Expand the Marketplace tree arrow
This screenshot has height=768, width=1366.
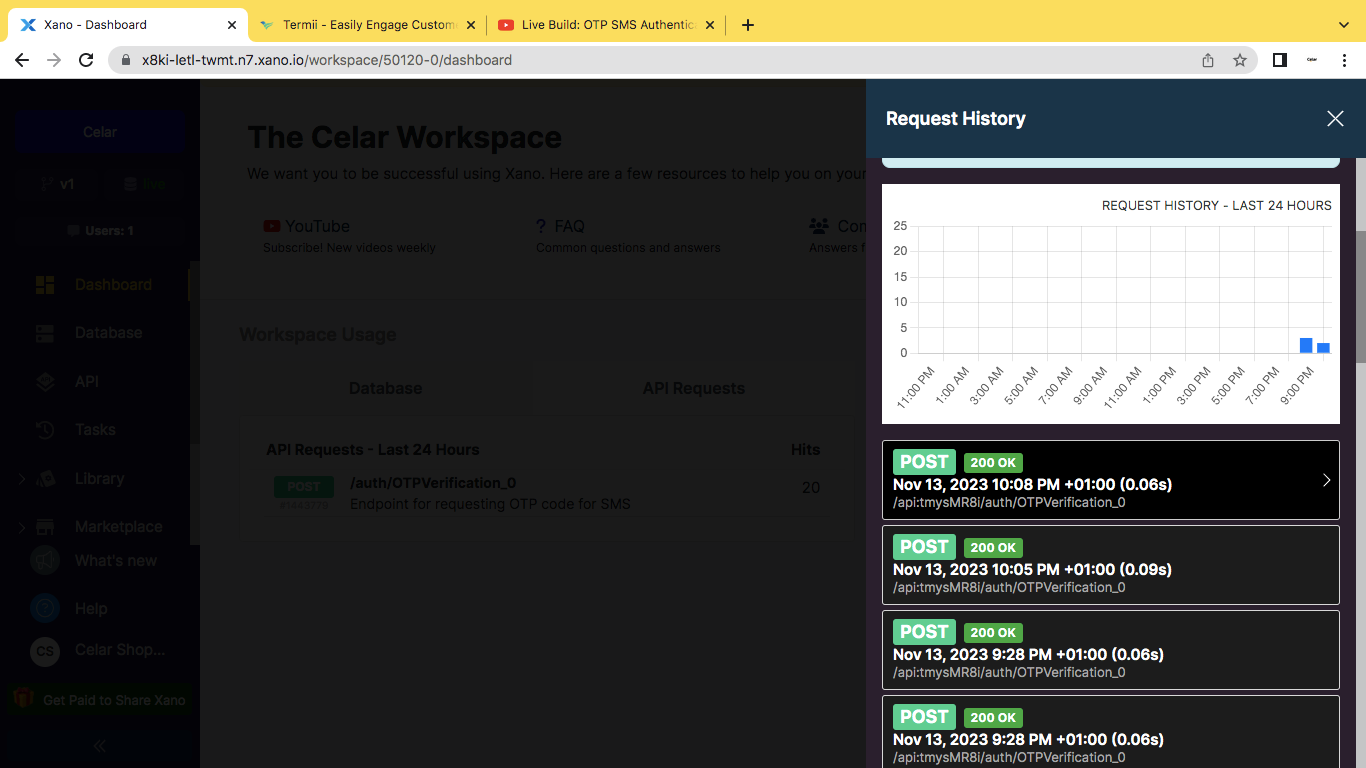coord(21,527)
